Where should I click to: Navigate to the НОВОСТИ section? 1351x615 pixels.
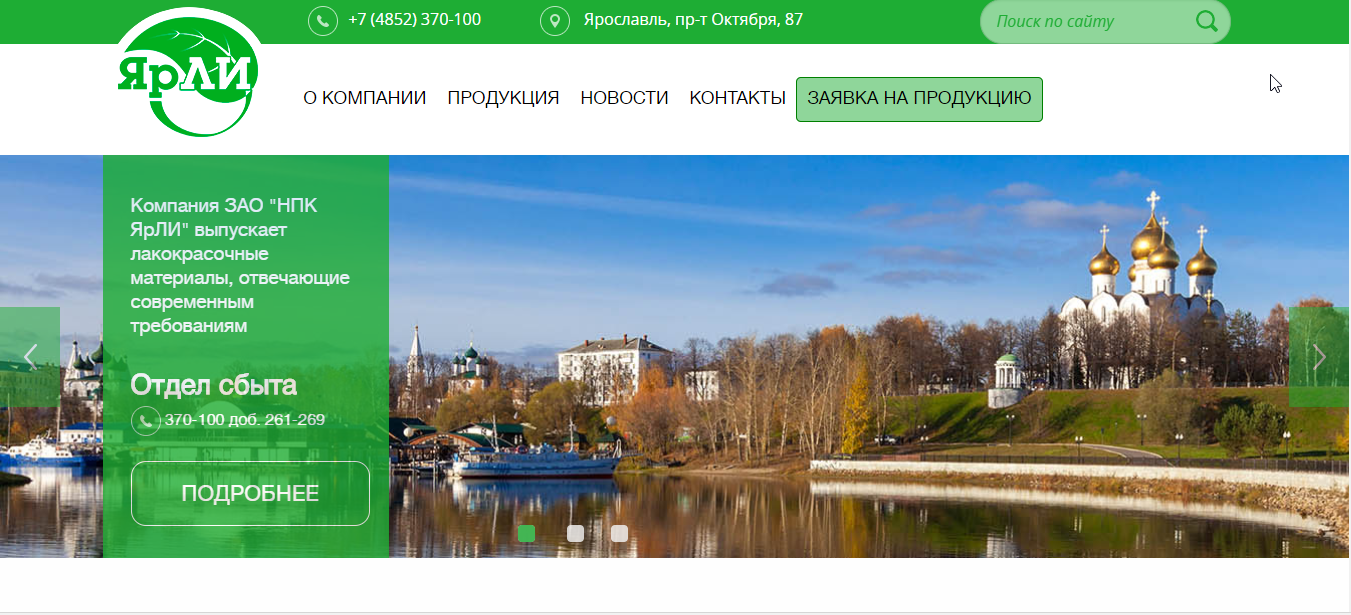[x=624, y=98]
